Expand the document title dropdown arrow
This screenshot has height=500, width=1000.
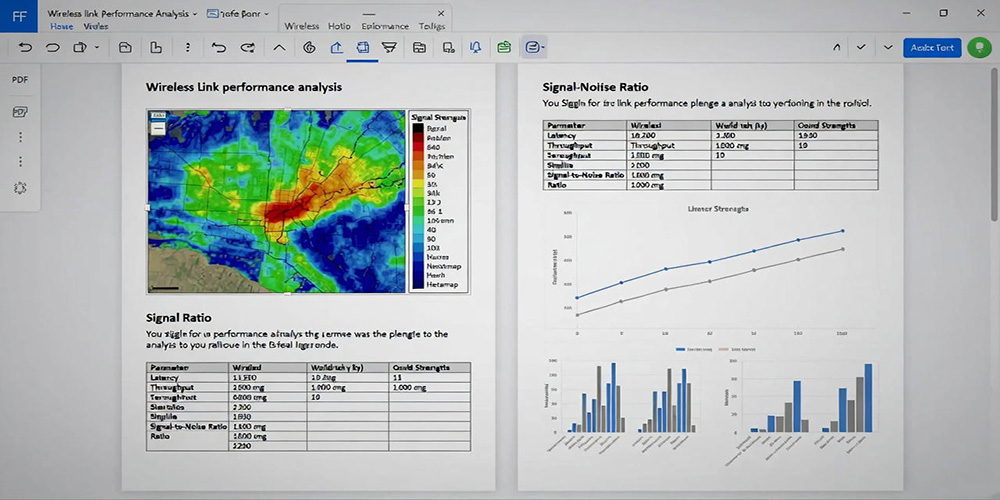pyautogui.click(x=194, y=14)
